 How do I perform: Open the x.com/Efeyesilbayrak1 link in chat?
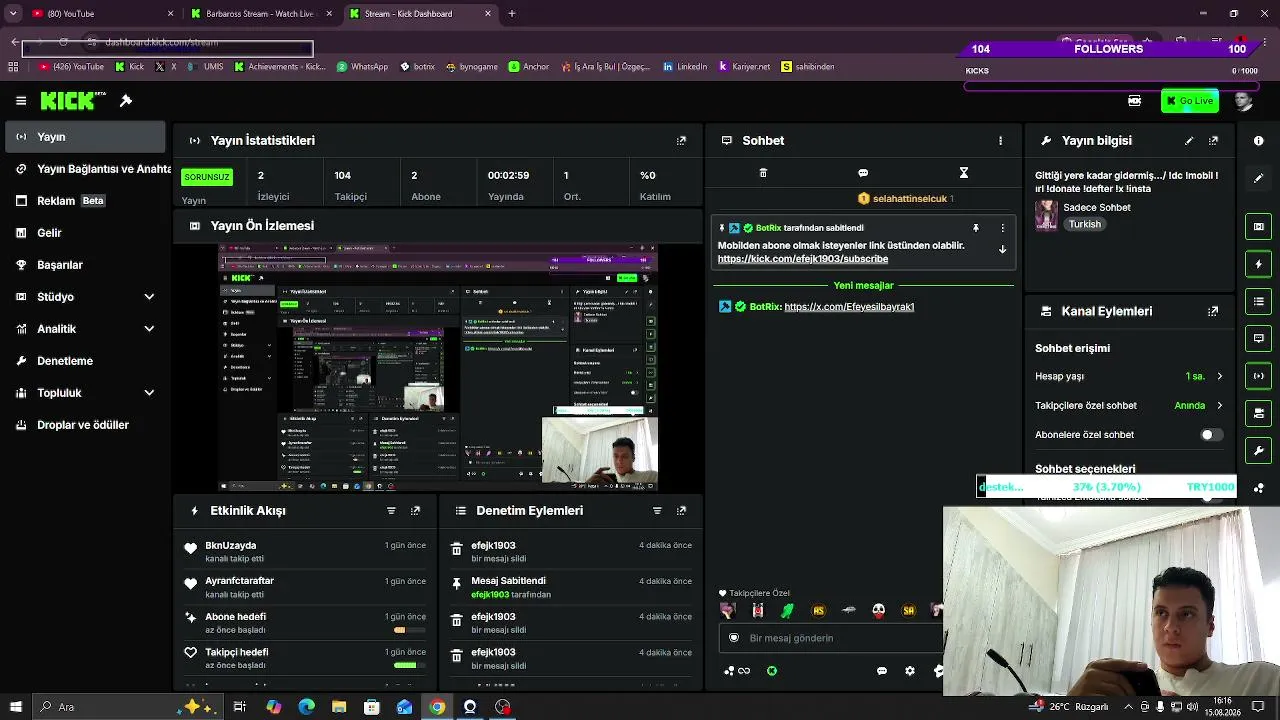[x=849, y=307]
